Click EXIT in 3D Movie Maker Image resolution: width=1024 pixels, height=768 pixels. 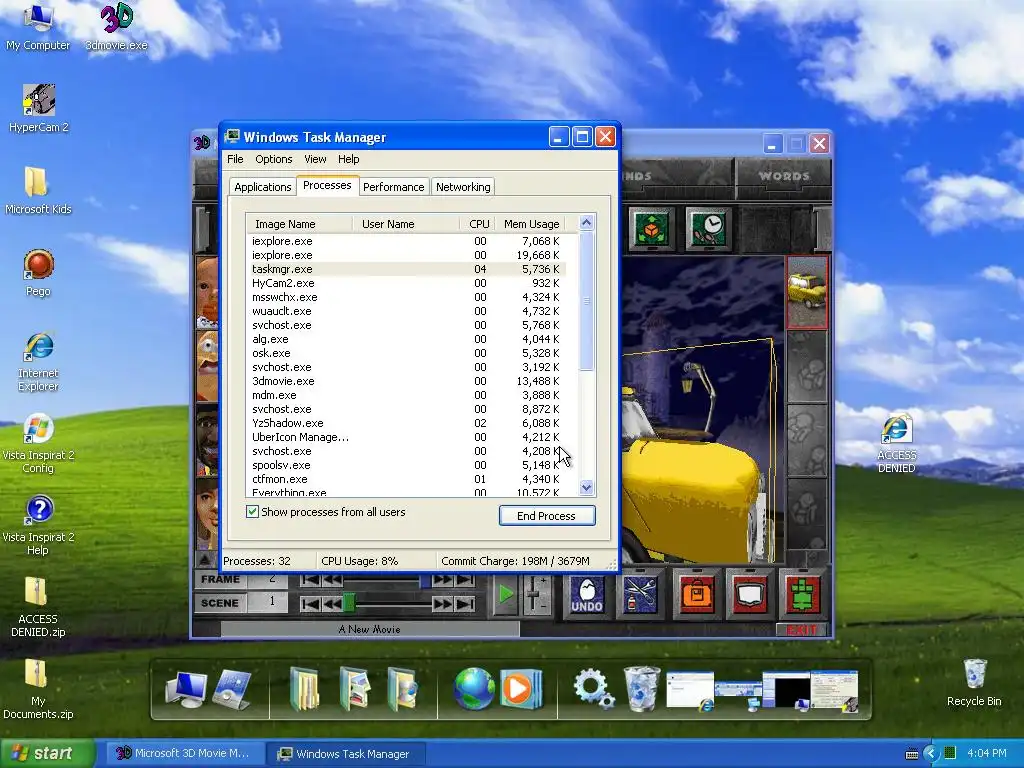802,630
